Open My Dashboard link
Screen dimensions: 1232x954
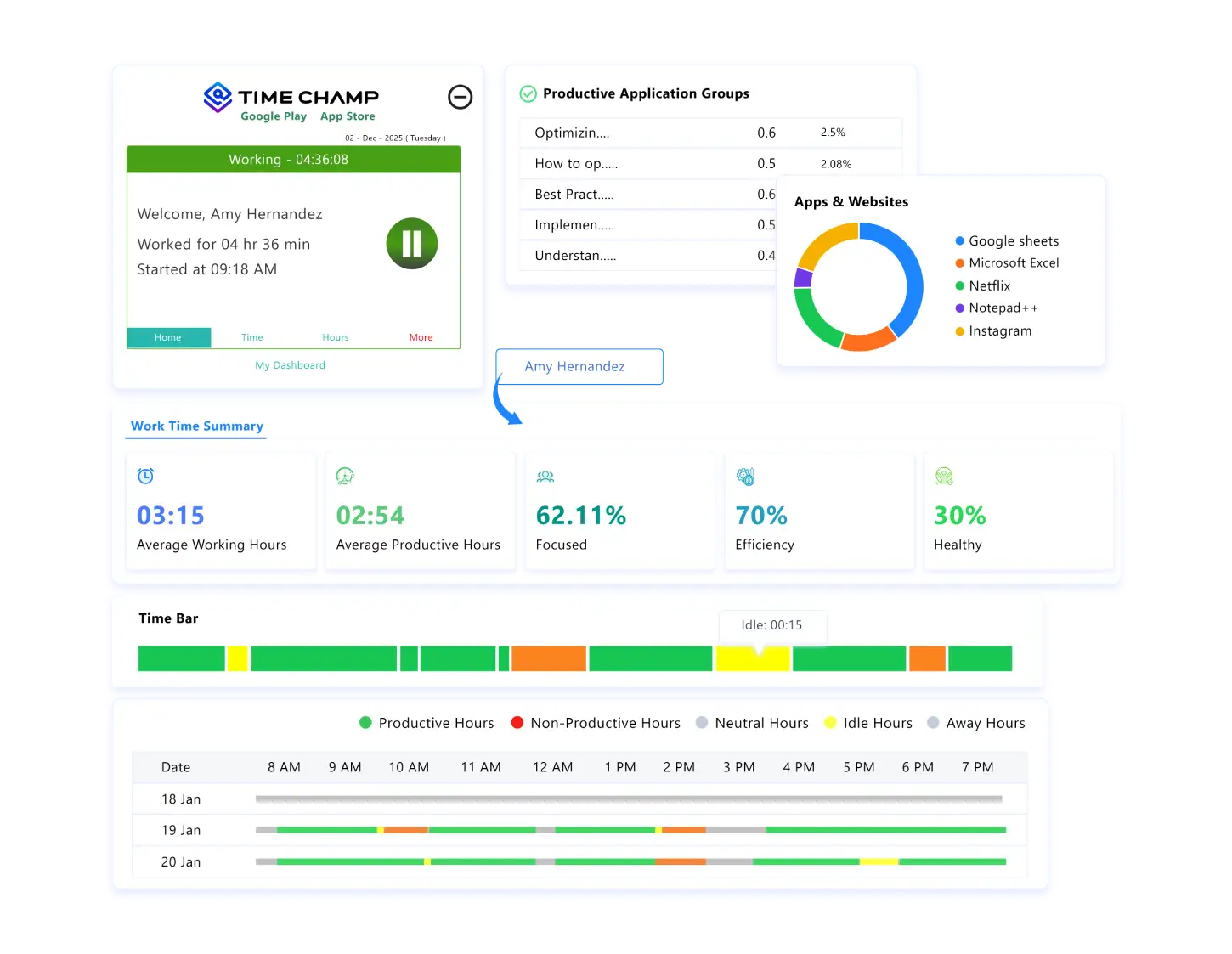coord(290,365)
